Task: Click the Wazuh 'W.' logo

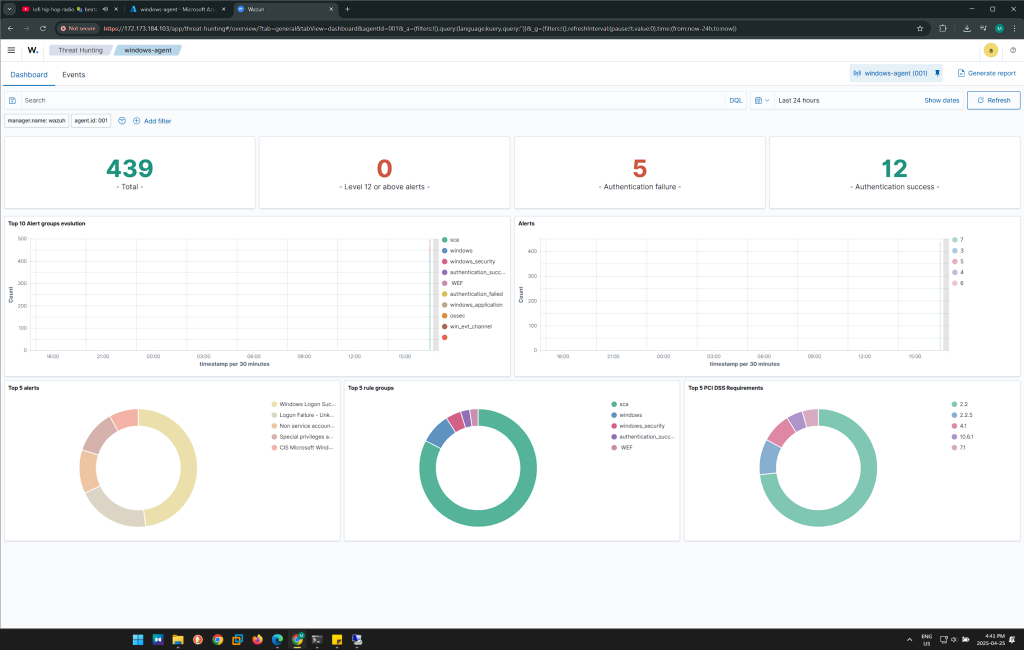Action: [x=33, y=50]
